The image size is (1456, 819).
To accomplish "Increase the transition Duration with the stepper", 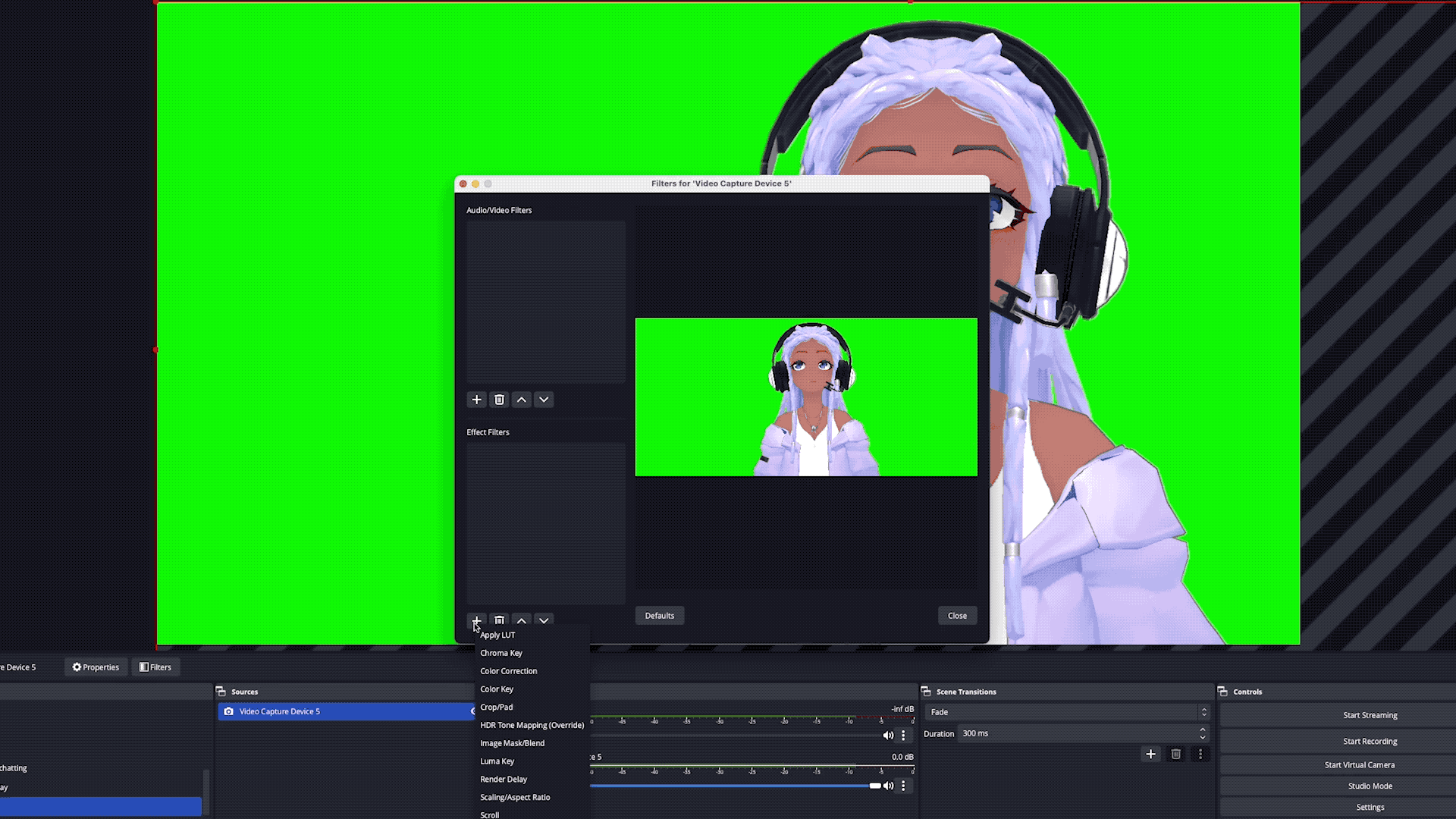I will pyautogui.click(x=1203, y=730).
